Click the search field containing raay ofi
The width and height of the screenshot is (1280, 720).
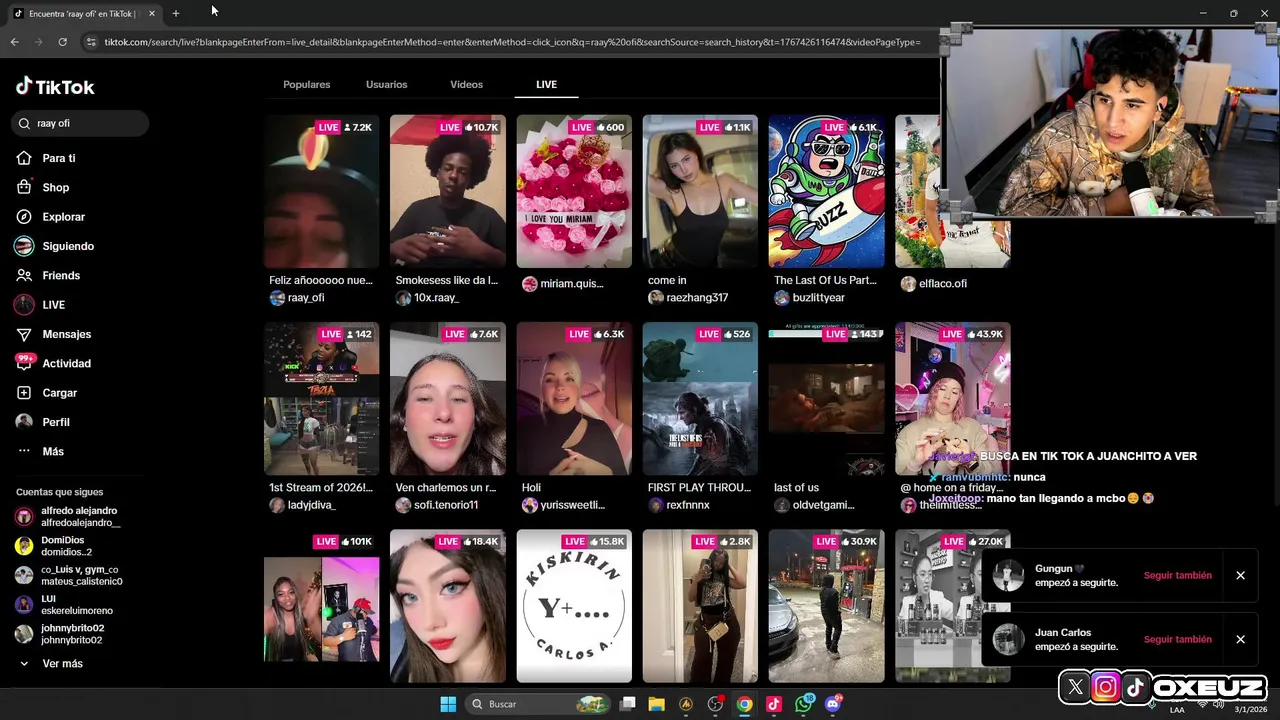pyautogui.click(x=82, y=123)
